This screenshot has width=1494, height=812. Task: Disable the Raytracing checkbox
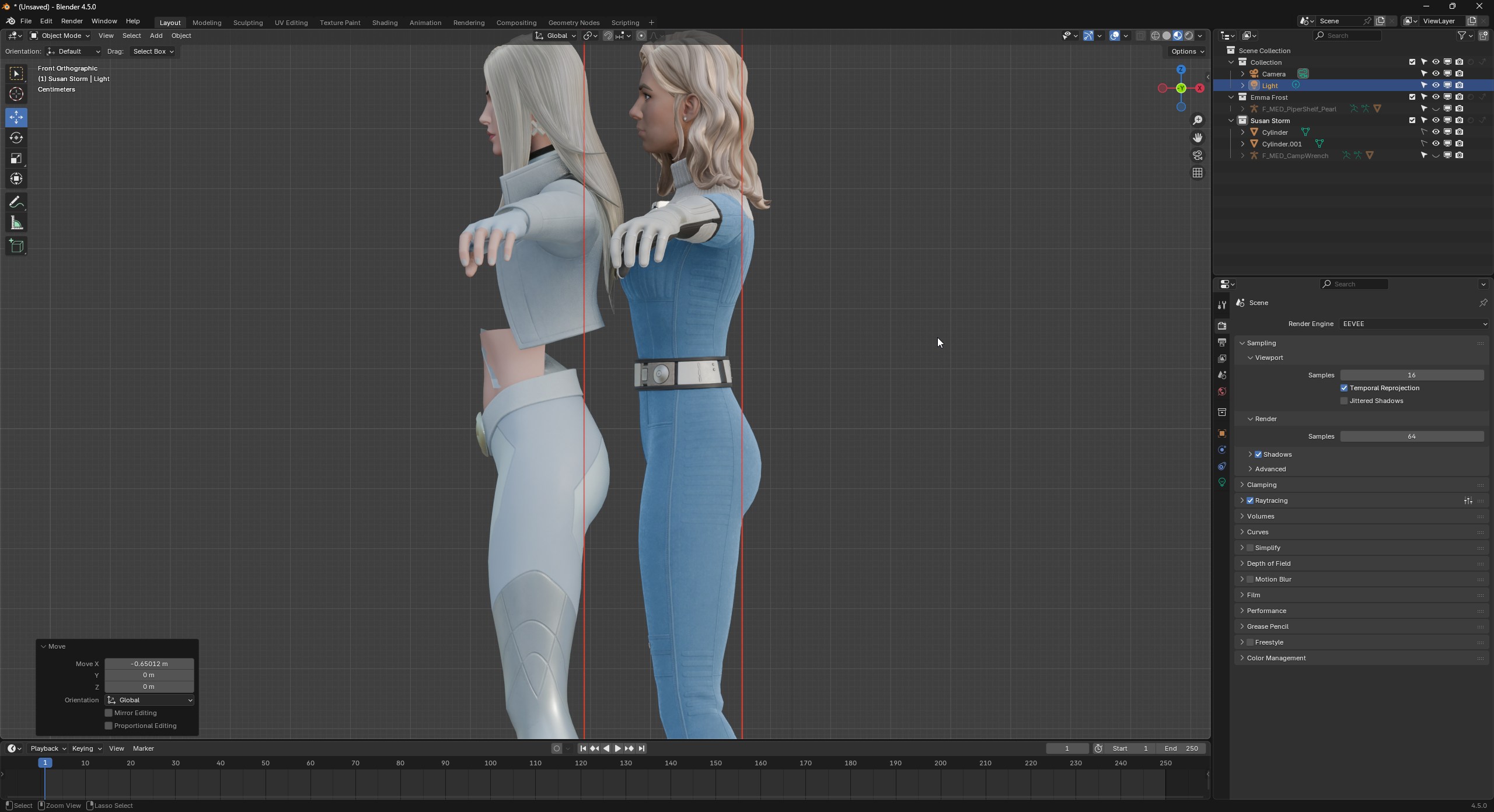1250,501
